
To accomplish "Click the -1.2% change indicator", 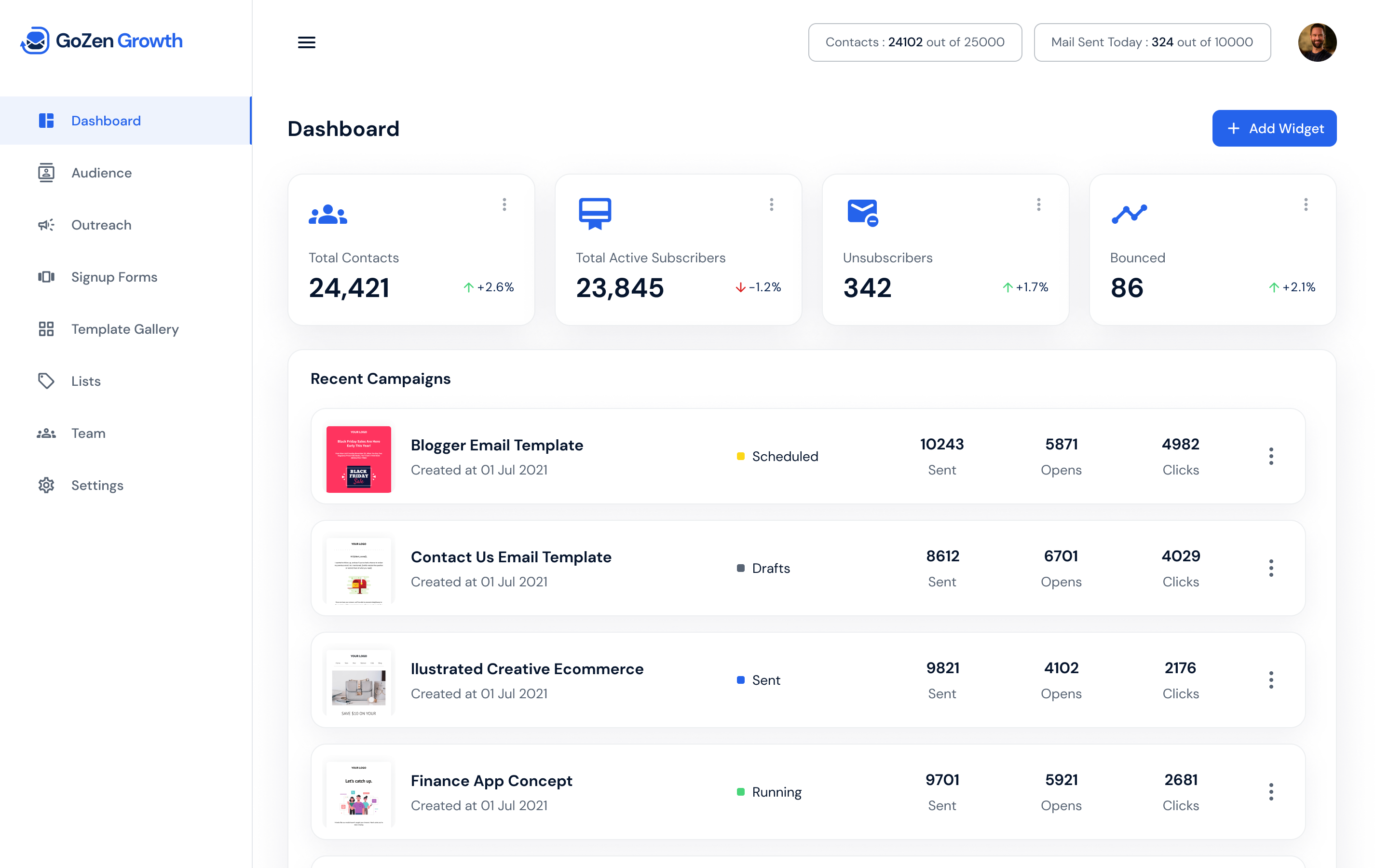I will coord(758,287).
